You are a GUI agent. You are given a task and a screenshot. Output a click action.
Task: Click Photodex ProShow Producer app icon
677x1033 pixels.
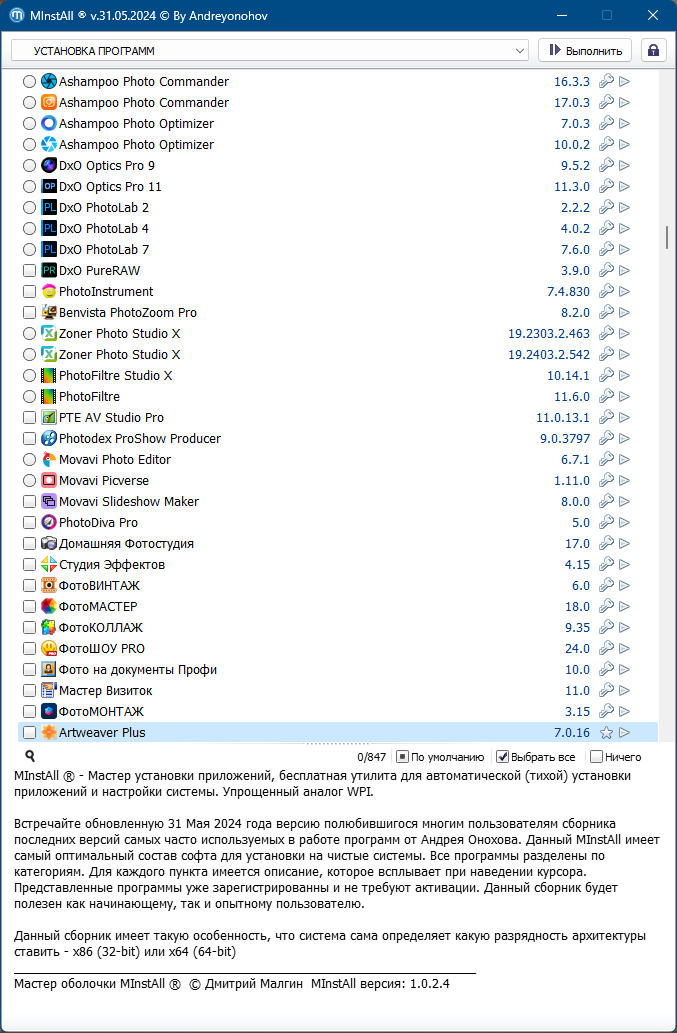tap(49, 439)
